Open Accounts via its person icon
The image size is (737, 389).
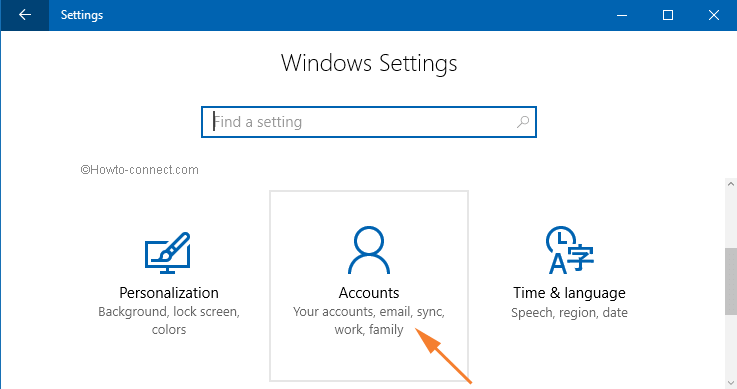tap(369, 250)
